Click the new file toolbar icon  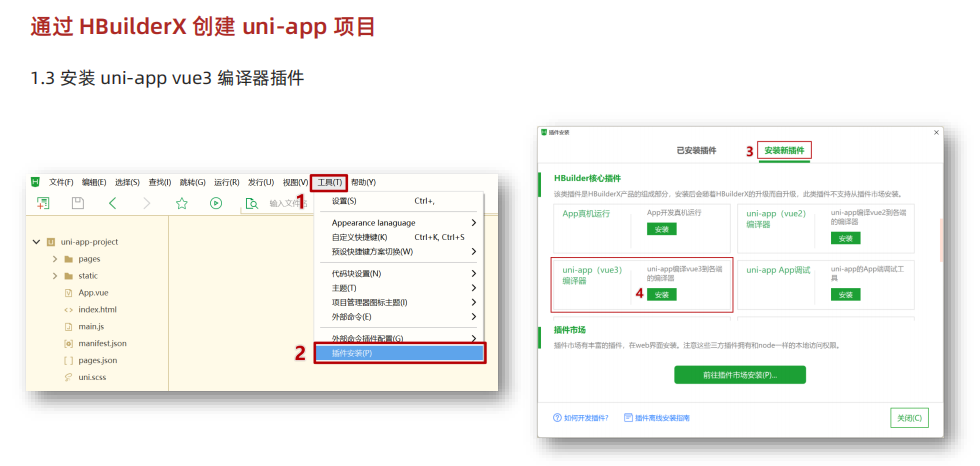[x=43, y=203]
